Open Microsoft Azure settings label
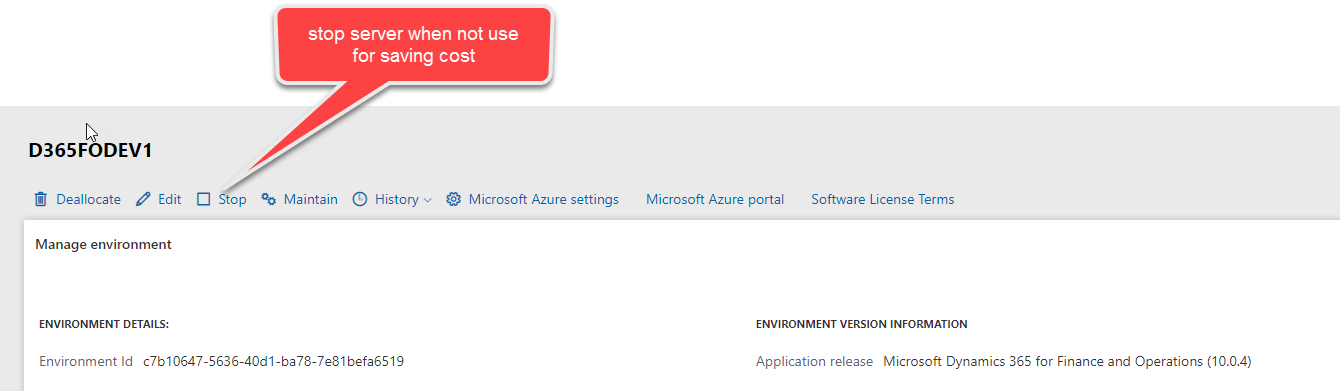 [544, 199]
